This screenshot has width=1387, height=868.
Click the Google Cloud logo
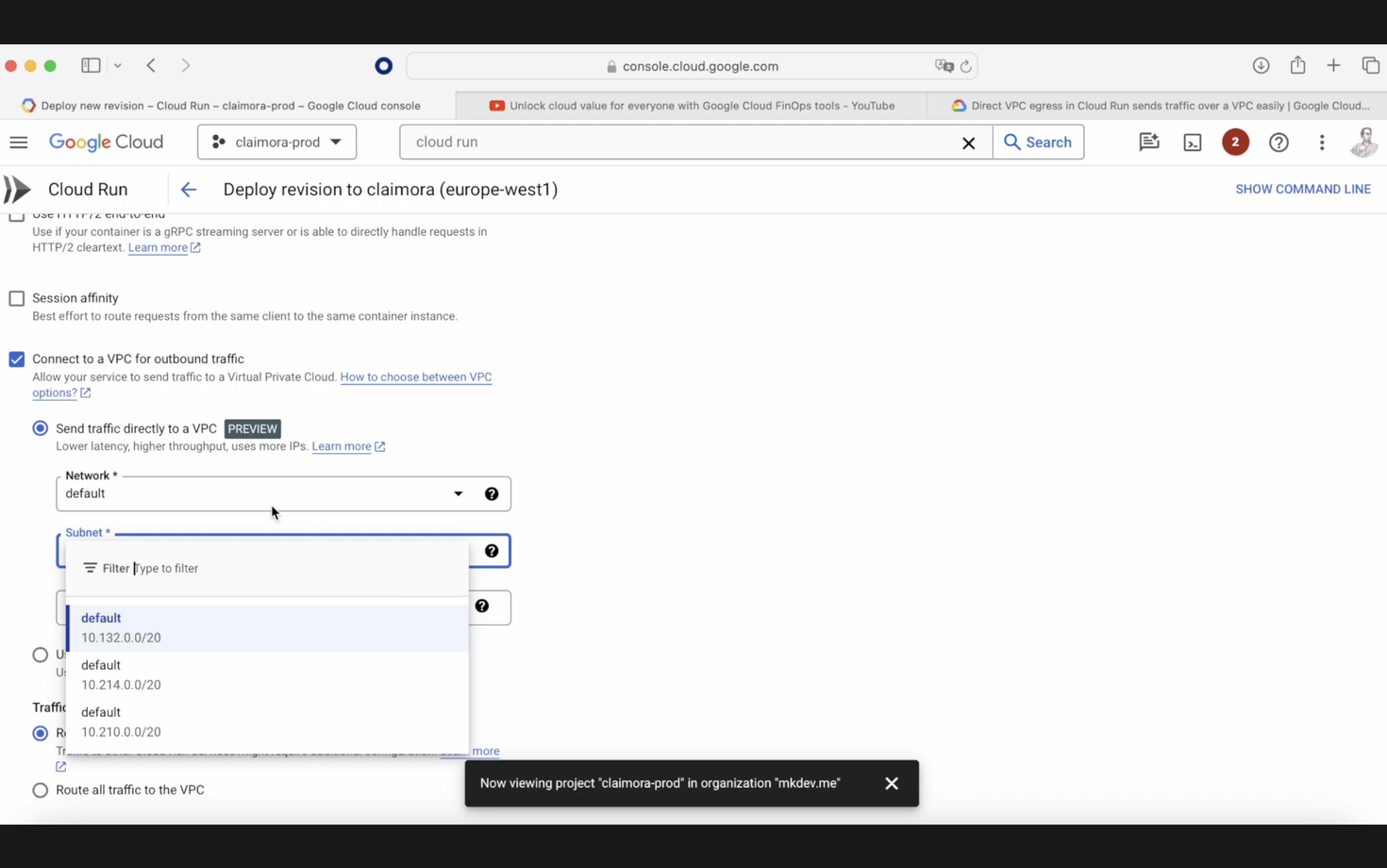coord(106,142)
